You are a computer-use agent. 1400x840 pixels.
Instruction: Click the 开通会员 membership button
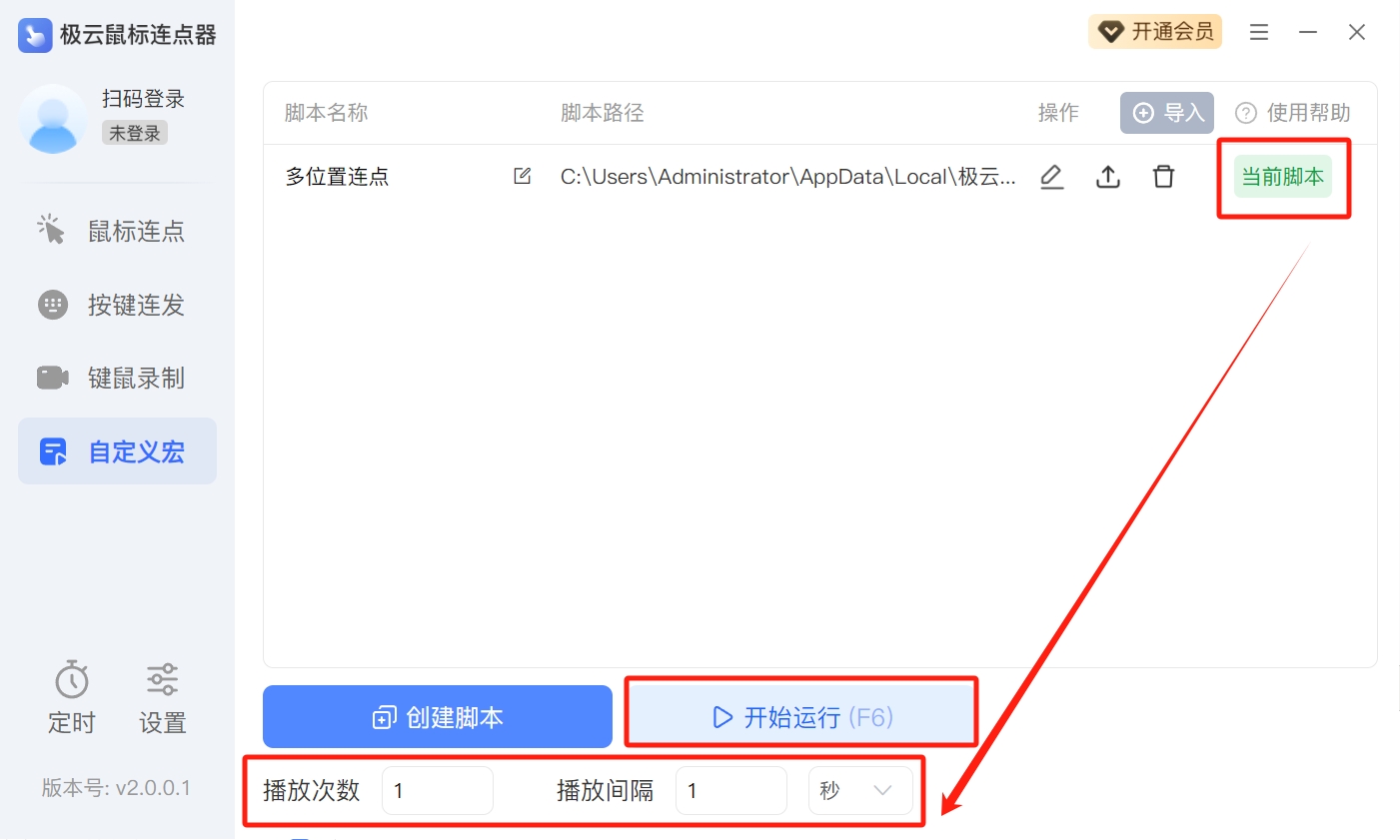(1155, 32)
